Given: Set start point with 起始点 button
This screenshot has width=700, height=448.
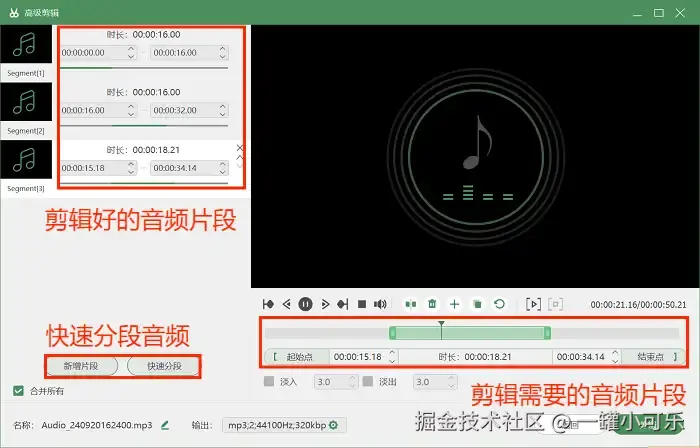Looking at the screenshot, I should [296, 357].
